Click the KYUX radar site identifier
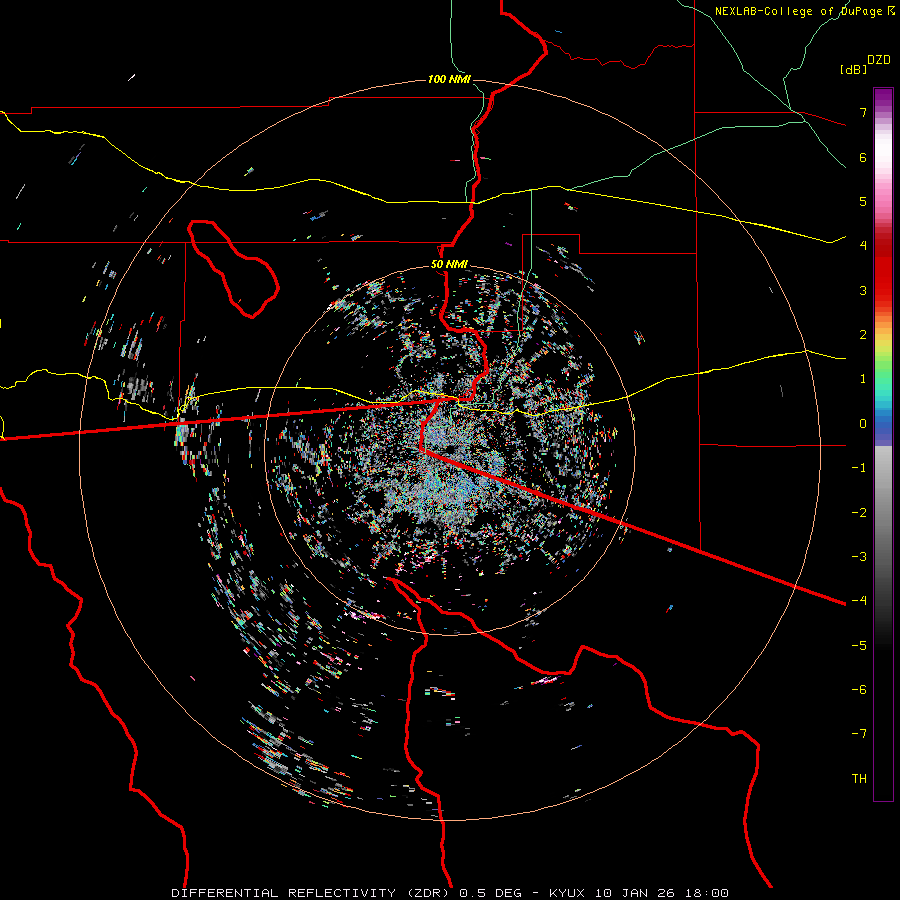This screenshot has width=900, height=900. (567, 893)
